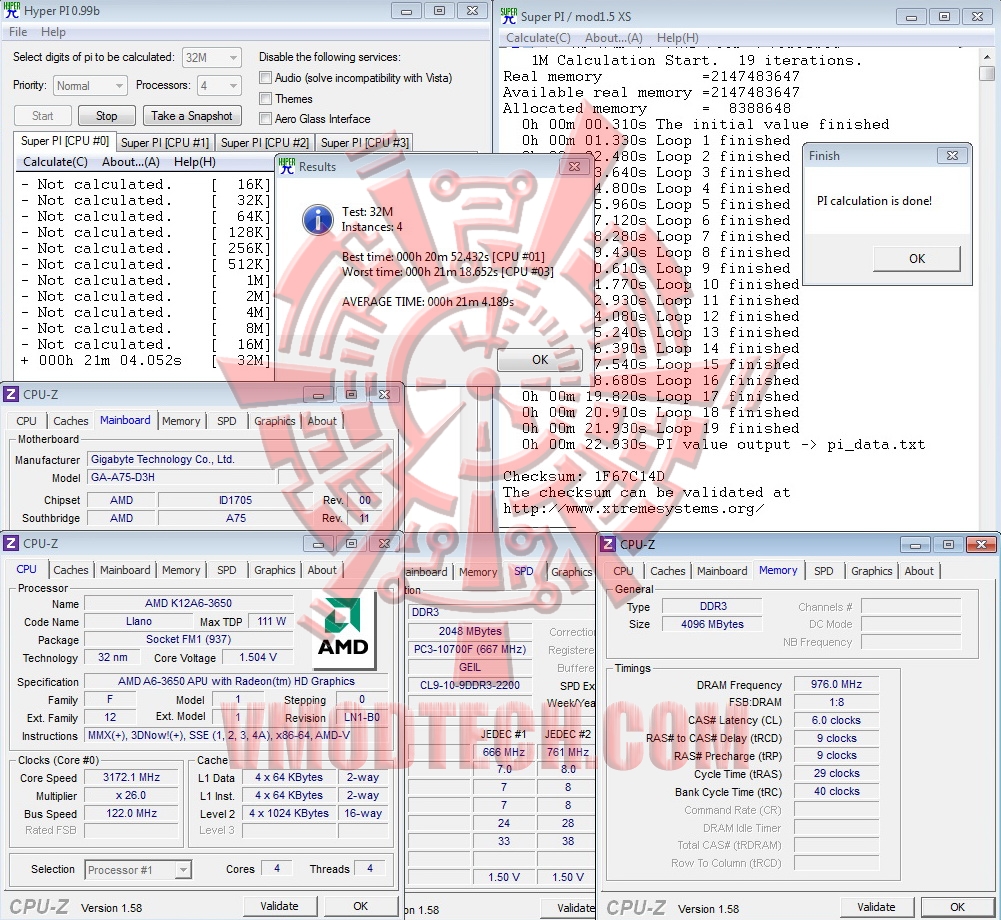Screen dimensions: 1001x920
Task: Click OK in processor CPU-Z window
Action: point(361,906)
